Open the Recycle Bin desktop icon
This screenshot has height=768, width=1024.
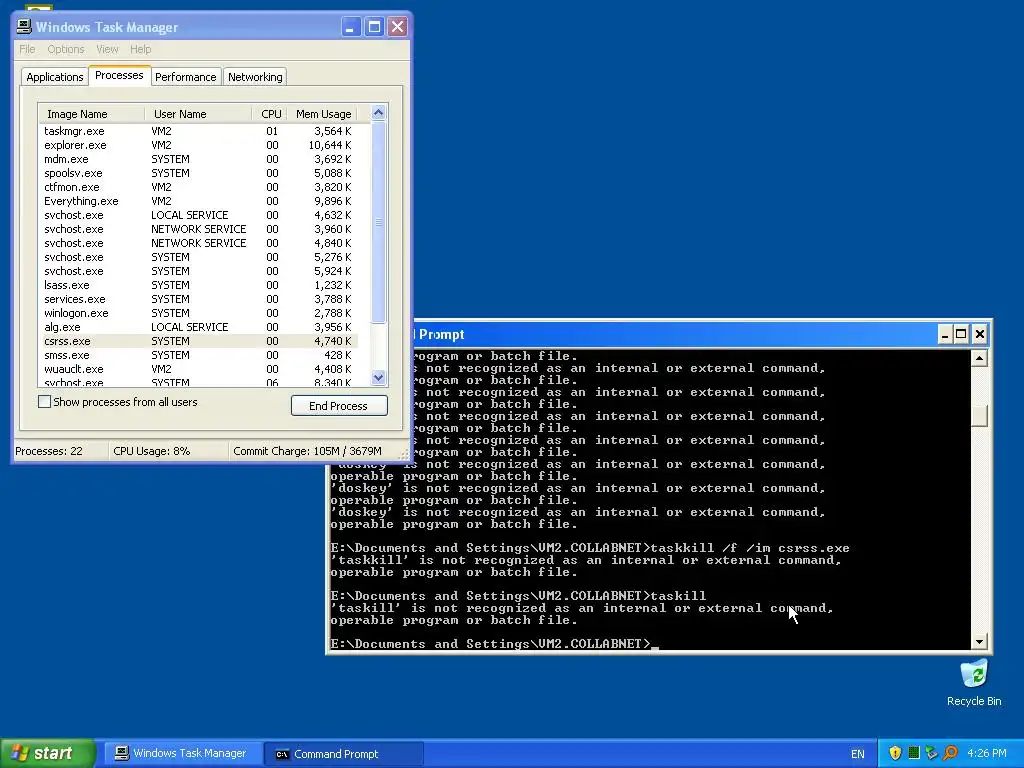[974, 682]
